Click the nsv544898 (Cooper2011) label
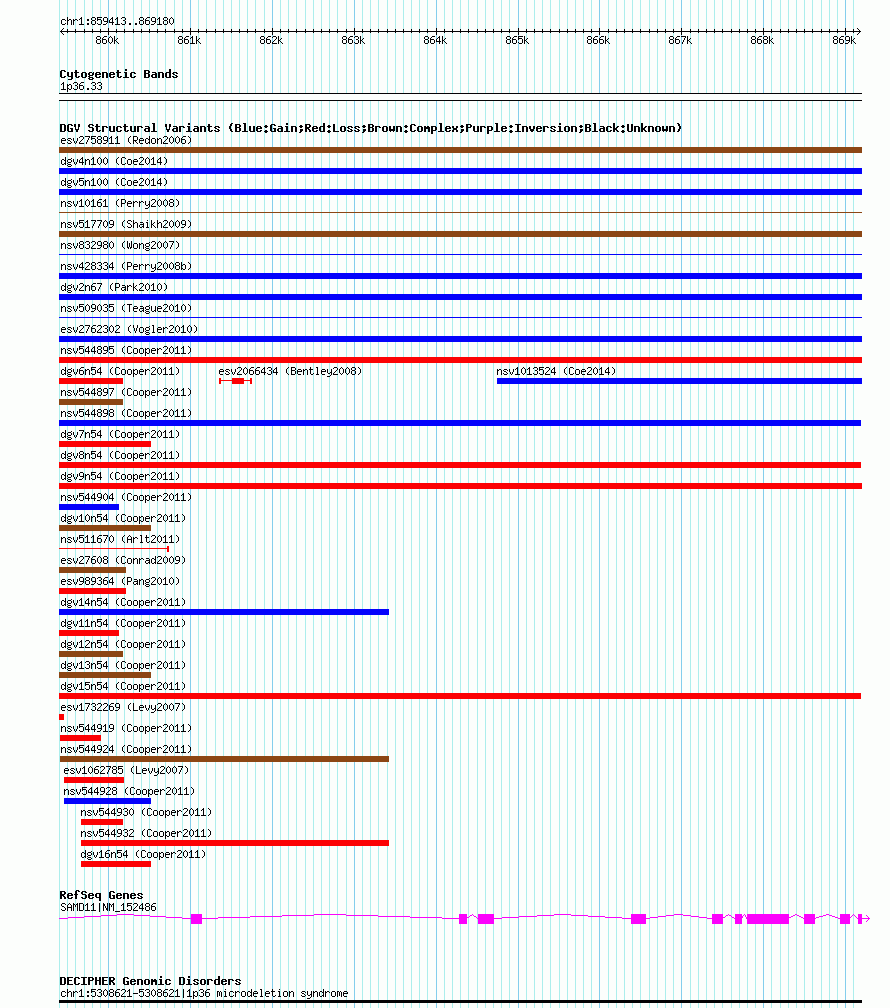This screenshot has width=890, height=1008. click(x=126, y=413)
